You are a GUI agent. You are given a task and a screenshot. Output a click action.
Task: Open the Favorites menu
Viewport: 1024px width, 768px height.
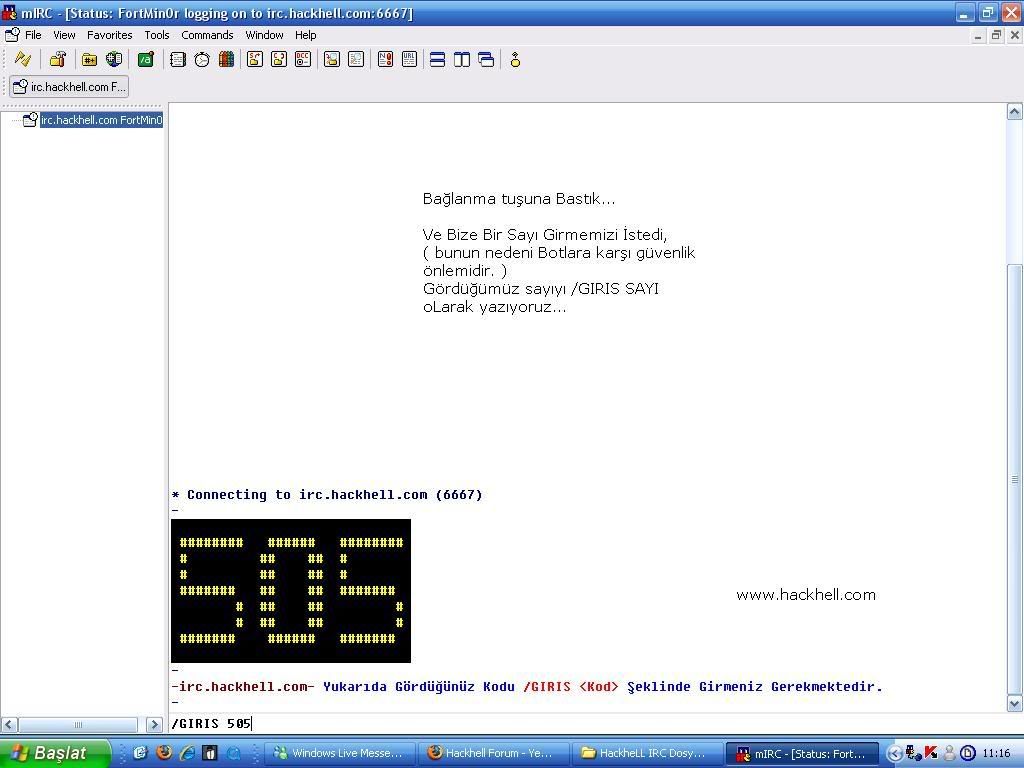click(110, 35)
